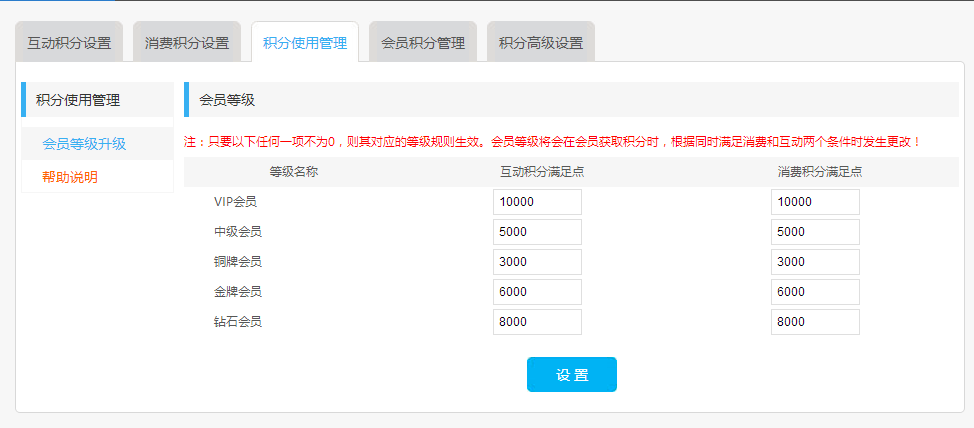Image resolution: width=974 pixels, height=428 pixels.
Task: Go to the 会员积分管理 tab
Action: click(423, 43)
